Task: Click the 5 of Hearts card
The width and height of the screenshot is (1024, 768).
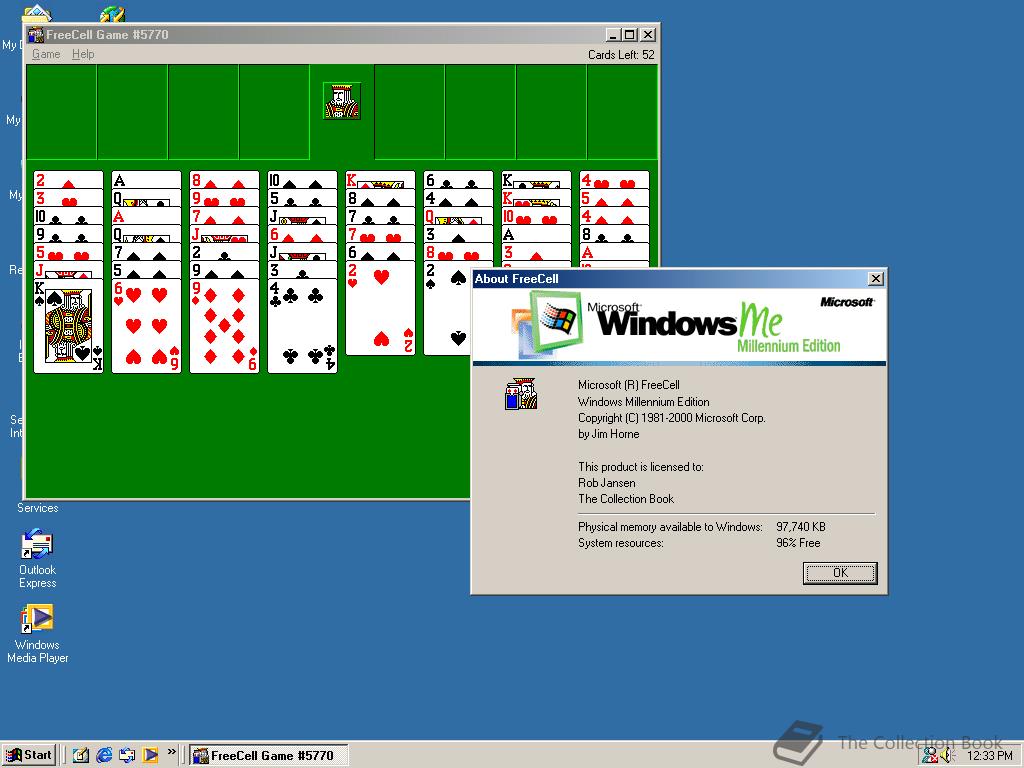Action: (x=68, y=252)
